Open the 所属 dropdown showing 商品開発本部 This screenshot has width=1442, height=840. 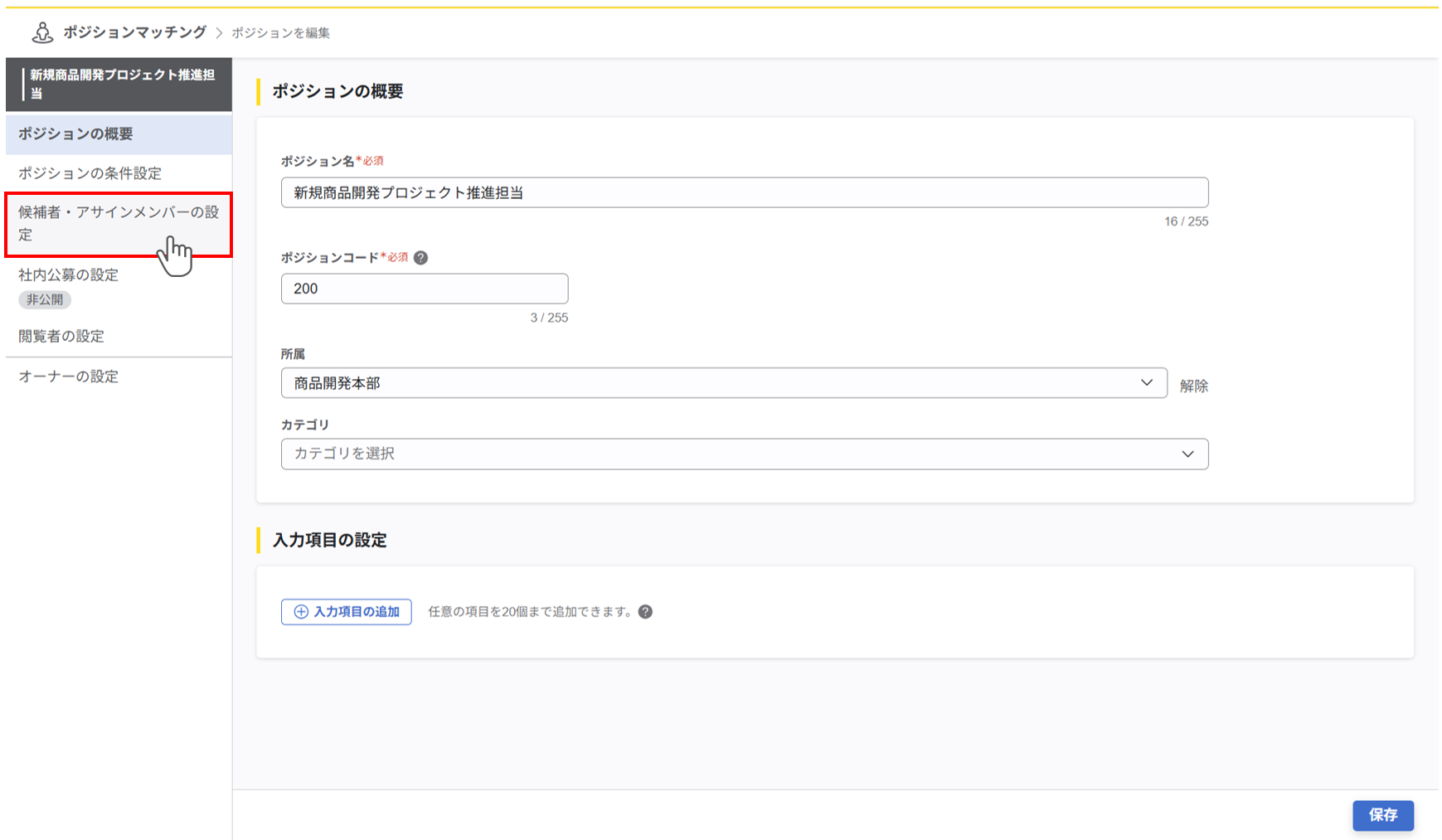click(723, 383)
